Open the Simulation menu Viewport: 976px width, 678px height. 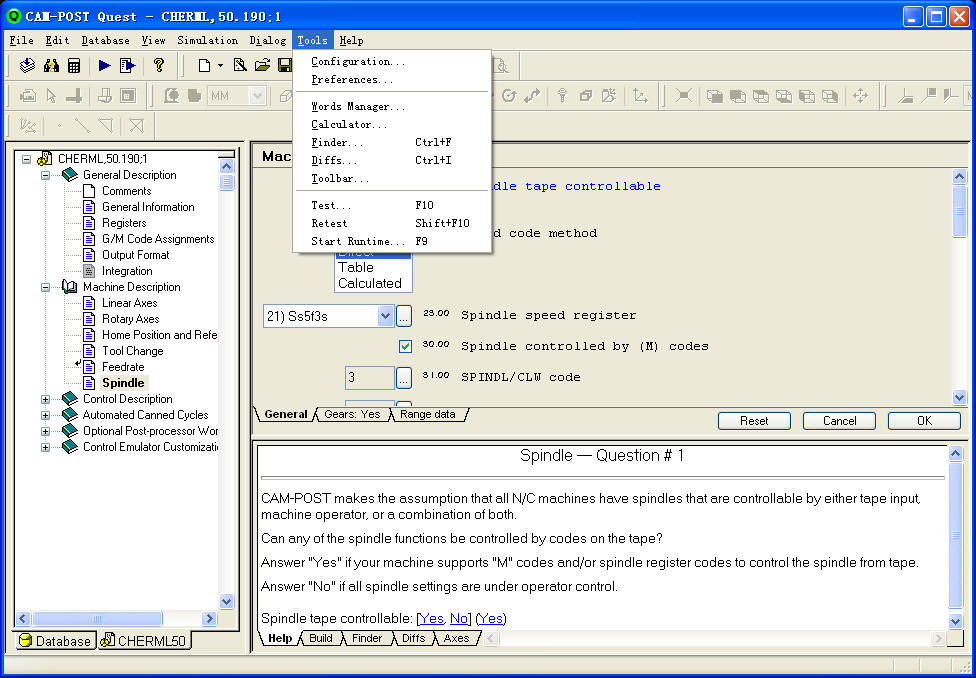pyautogui.click(x=207, y=40)
